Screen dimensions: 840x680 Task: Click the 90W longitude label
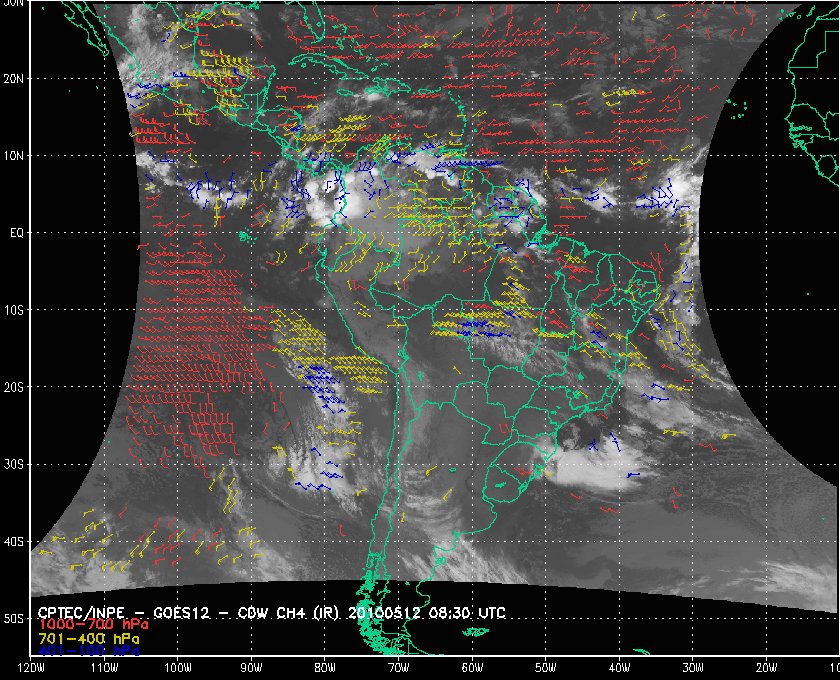(251, 668)
